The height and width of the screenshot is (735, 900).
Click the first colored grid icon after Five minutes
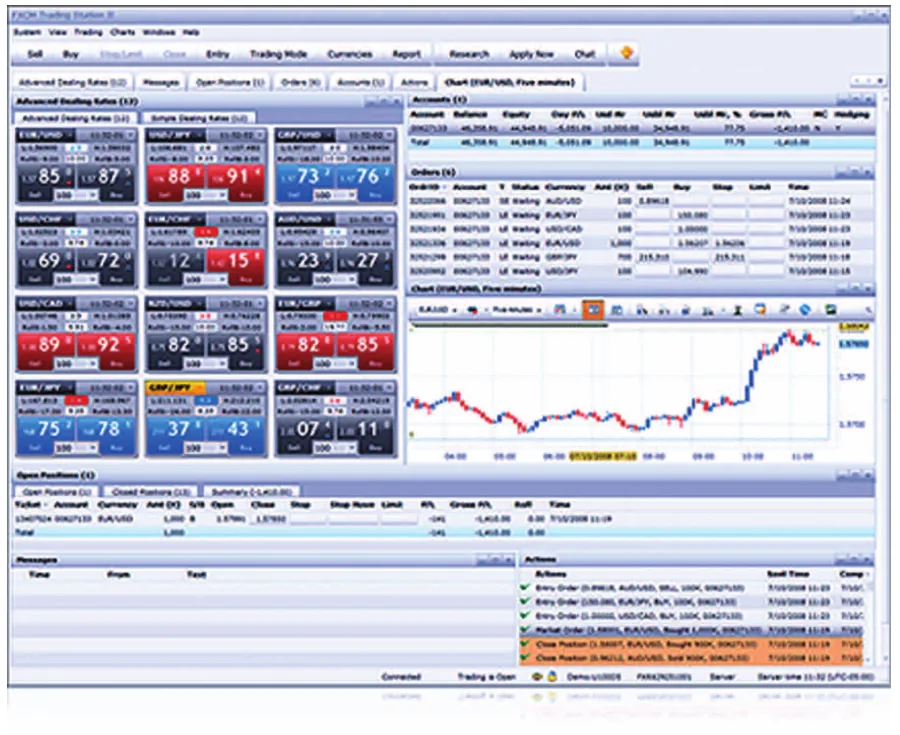pos(560,310)
